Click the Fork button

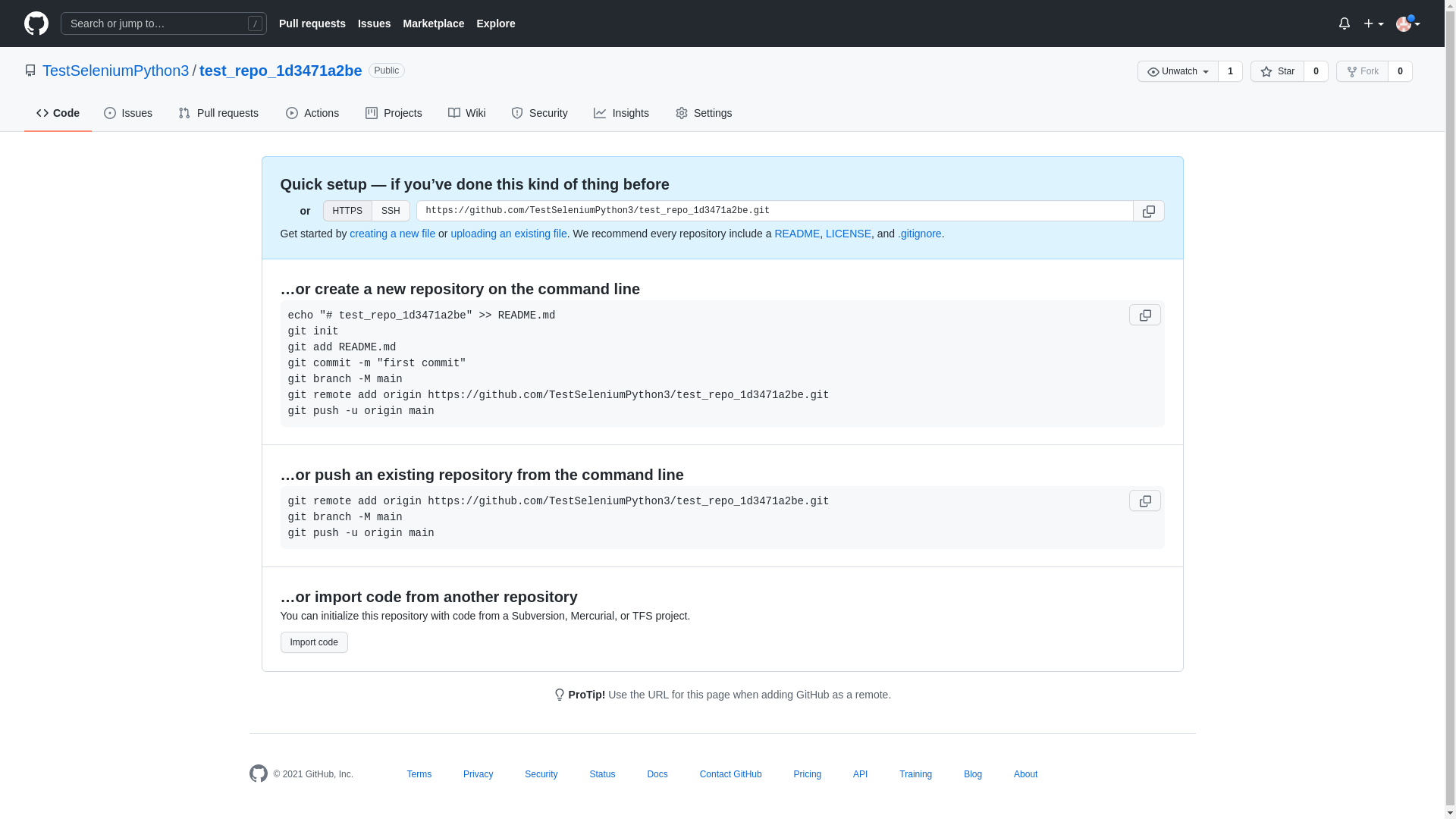(1362, 71)
